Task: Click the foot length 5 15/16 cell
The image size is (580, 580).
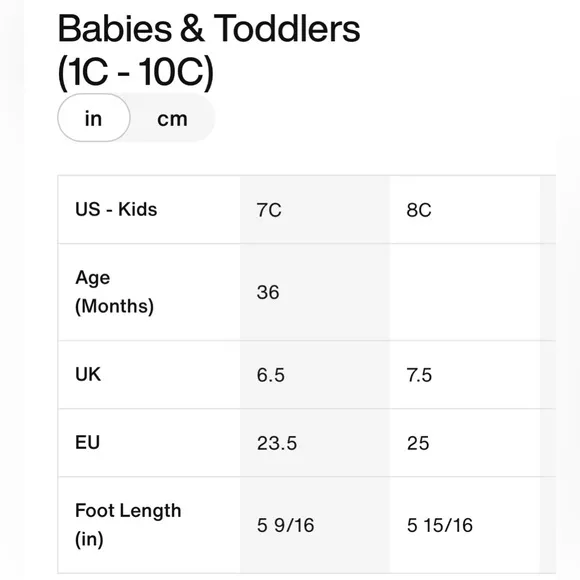Action: point(440,525)
